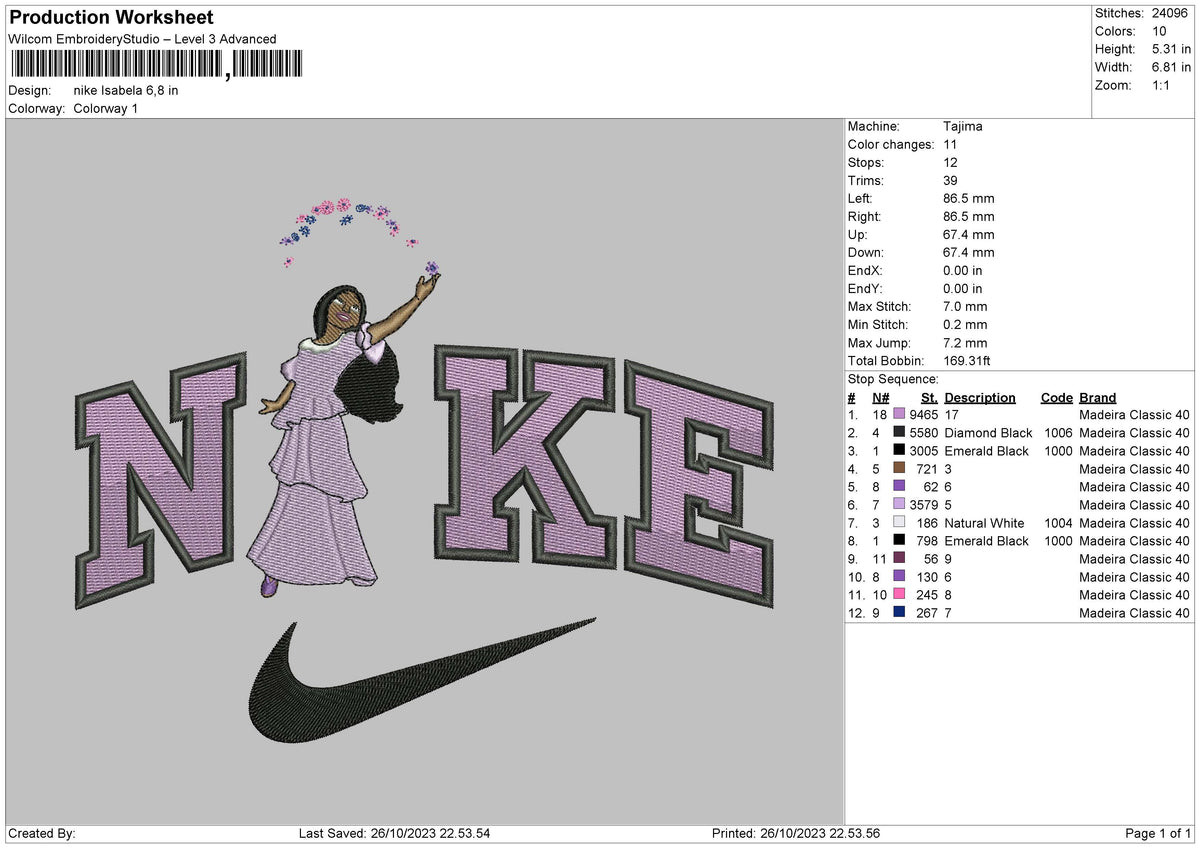Screen dimensions: 1200x848
Task: Select the Machine value Tajima
Action: point(962,127)
